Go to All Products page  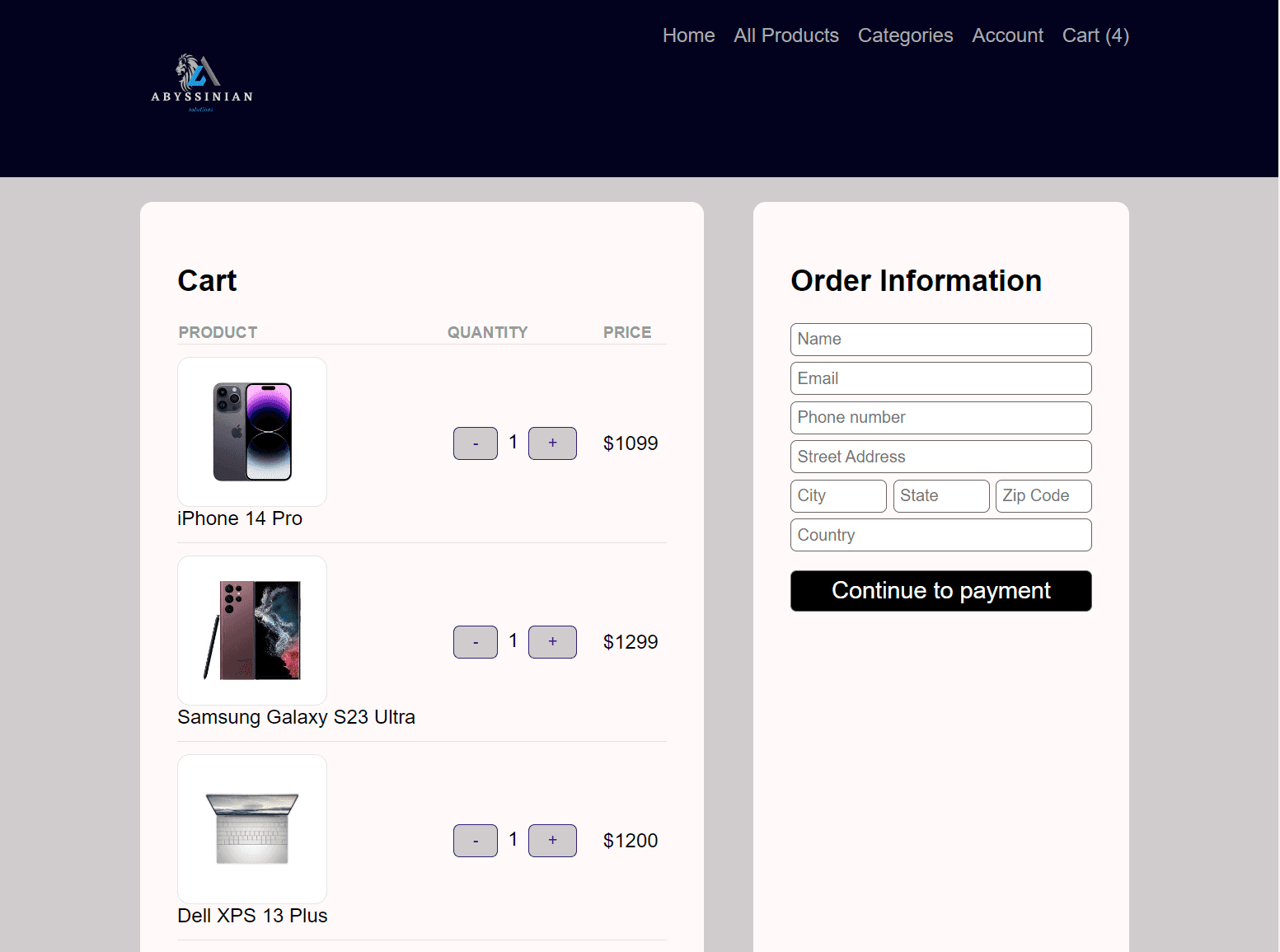click(785, 35)
